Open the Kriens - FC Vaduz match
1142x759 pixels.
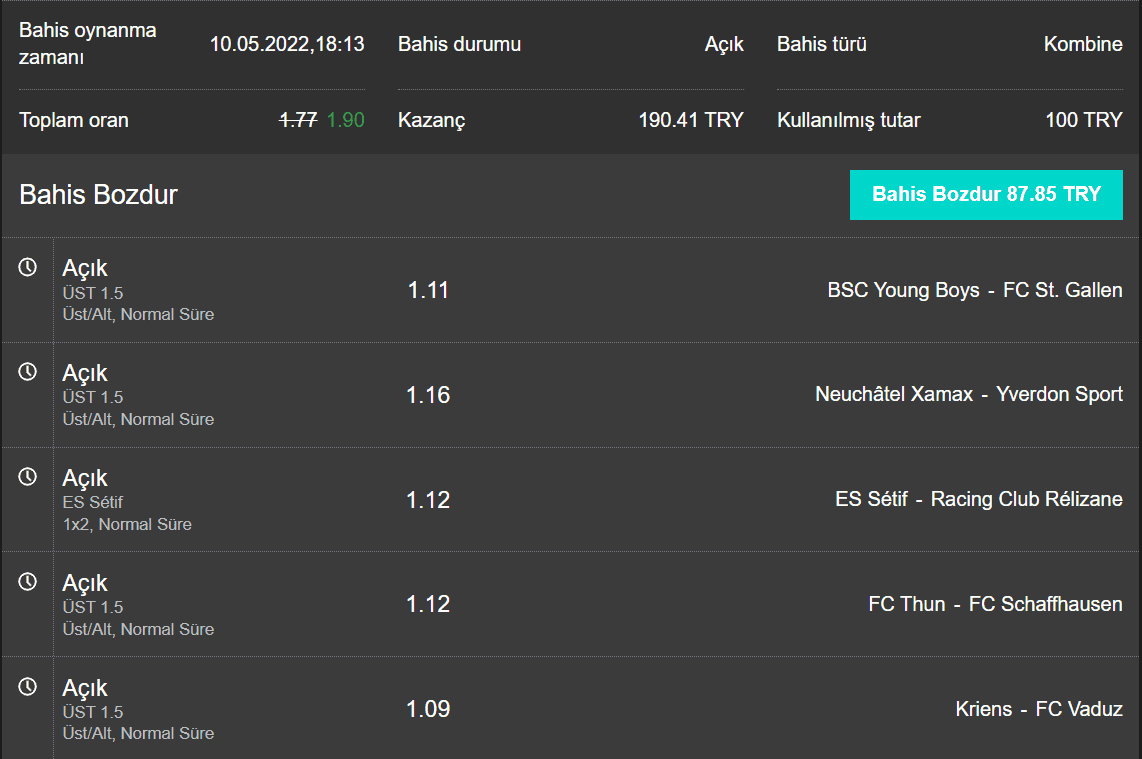point(1039,709)
